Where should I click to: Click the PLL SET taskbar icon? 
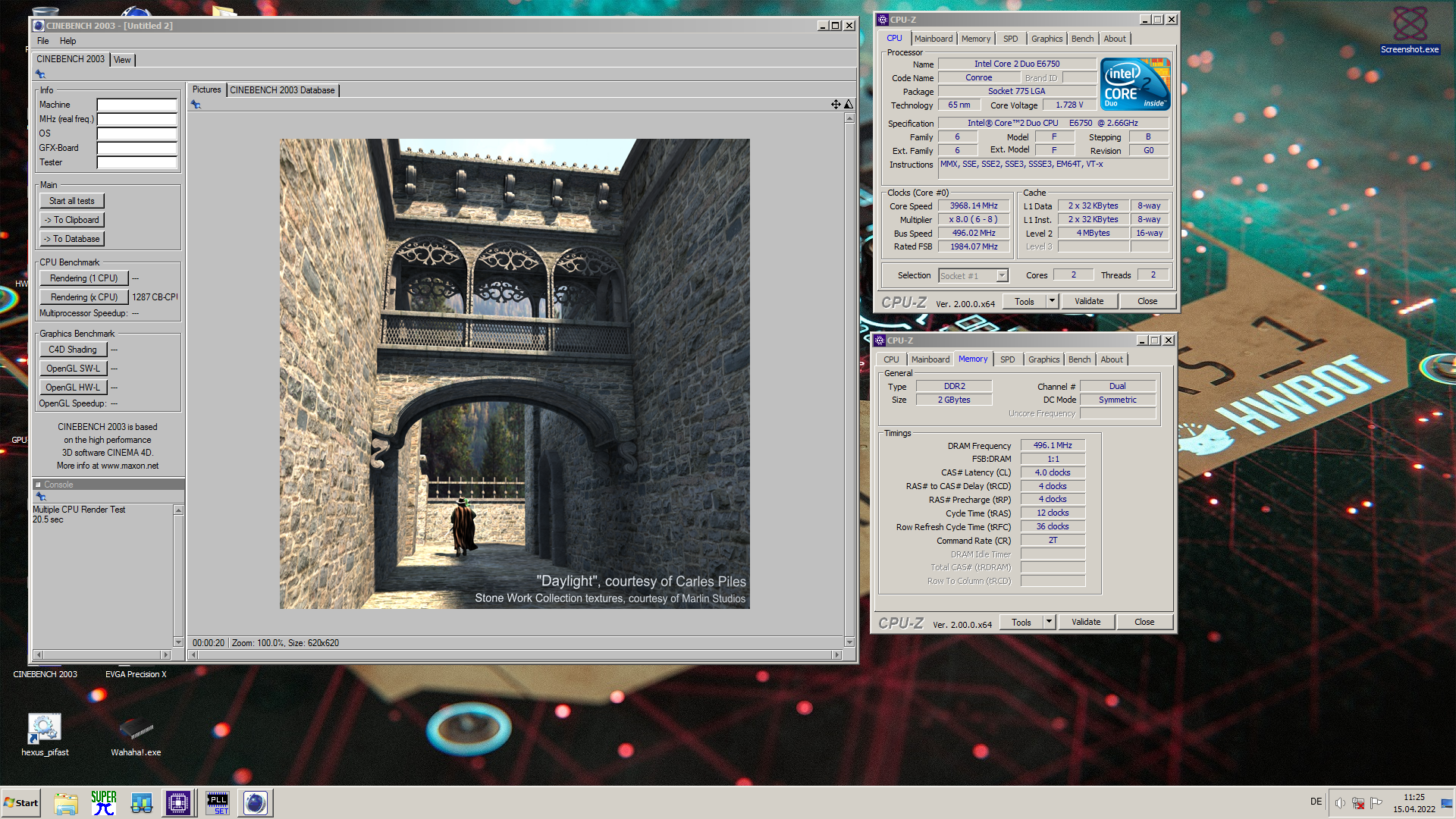(x=218, y=803)
